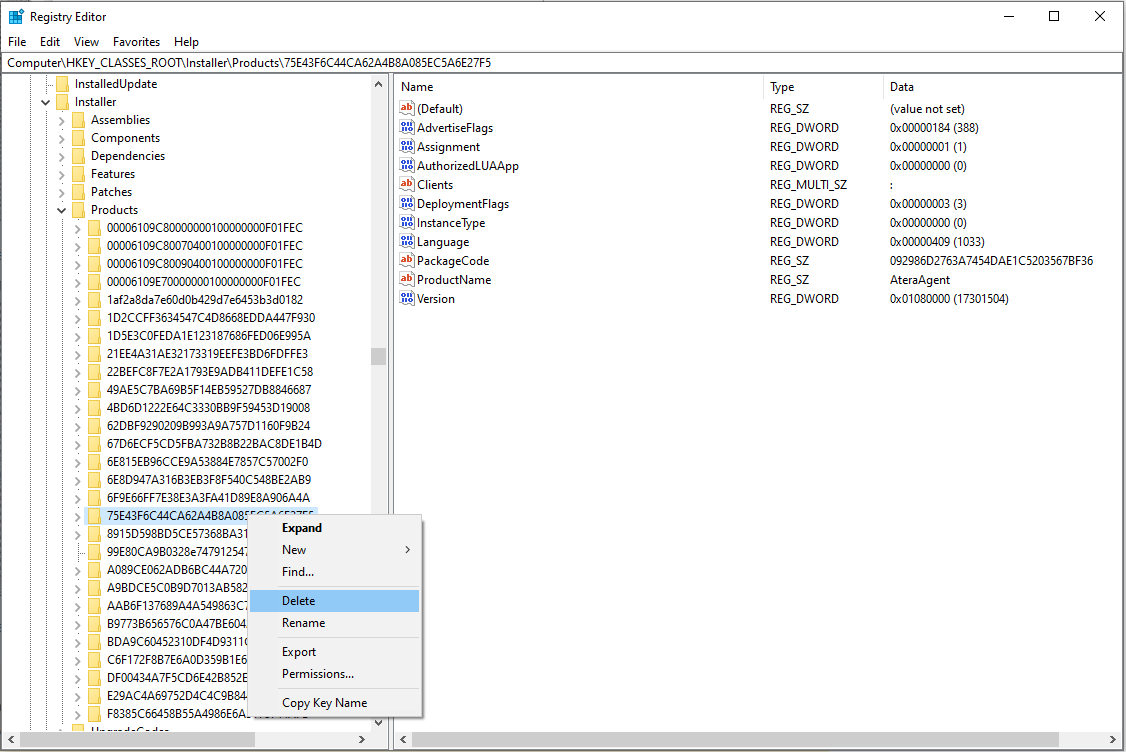Collapse the Installer tree node
The image size is (1126, 752).
pyautogui.click(x=45, y=101)
